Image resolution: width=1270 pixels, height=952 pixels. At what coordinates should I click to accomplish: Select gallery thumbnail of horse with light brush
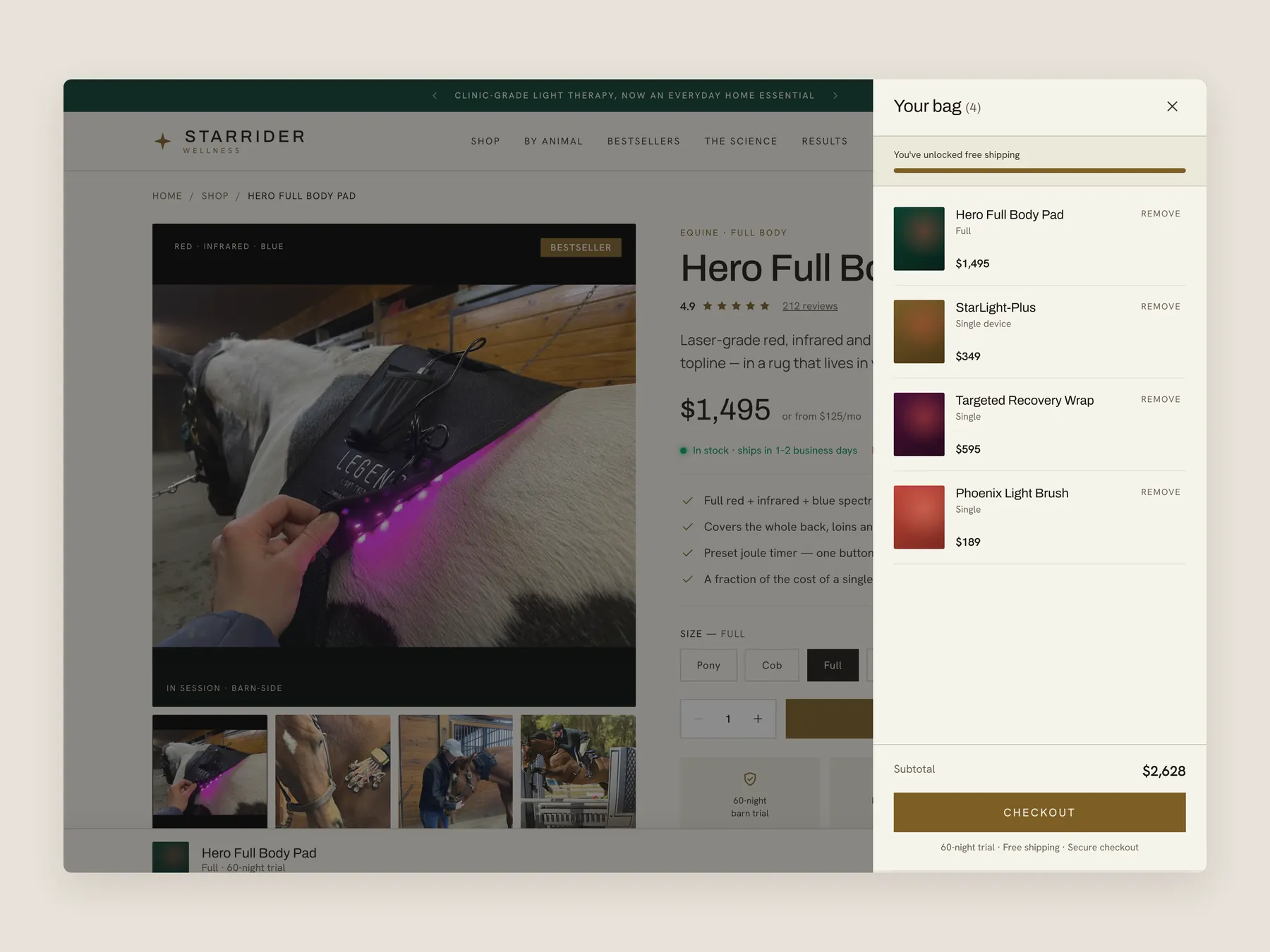(333, 771)
